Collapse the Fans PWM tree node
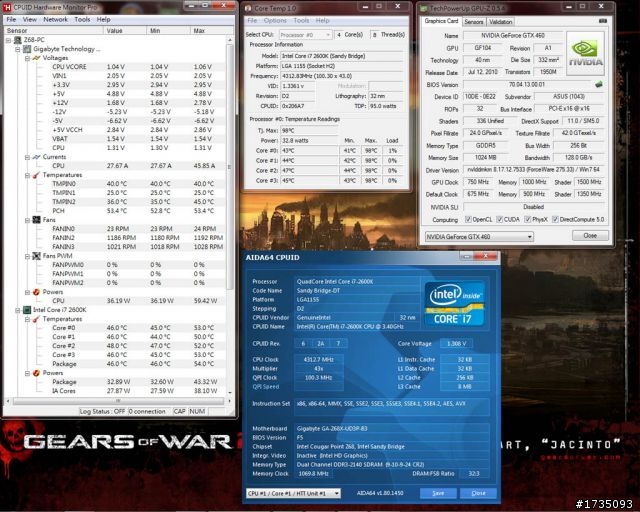Screen dimensions: 640x512 point(27,256)
